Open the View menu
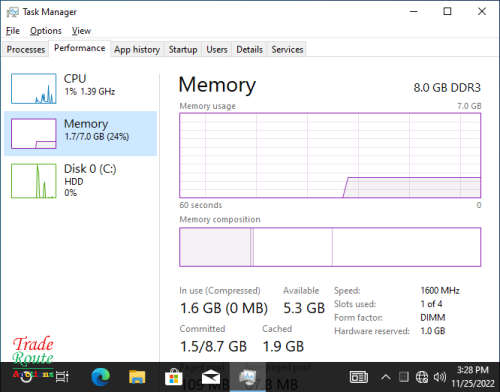Image resolution: width=500 pixels, height=392 pixels. tap(81, 31)
